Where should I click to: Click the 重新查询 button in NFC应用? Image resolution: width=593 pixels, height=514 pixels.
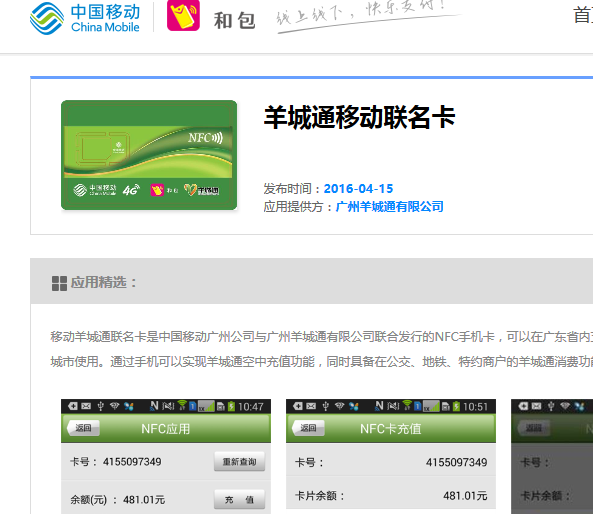tap(239, 461)
